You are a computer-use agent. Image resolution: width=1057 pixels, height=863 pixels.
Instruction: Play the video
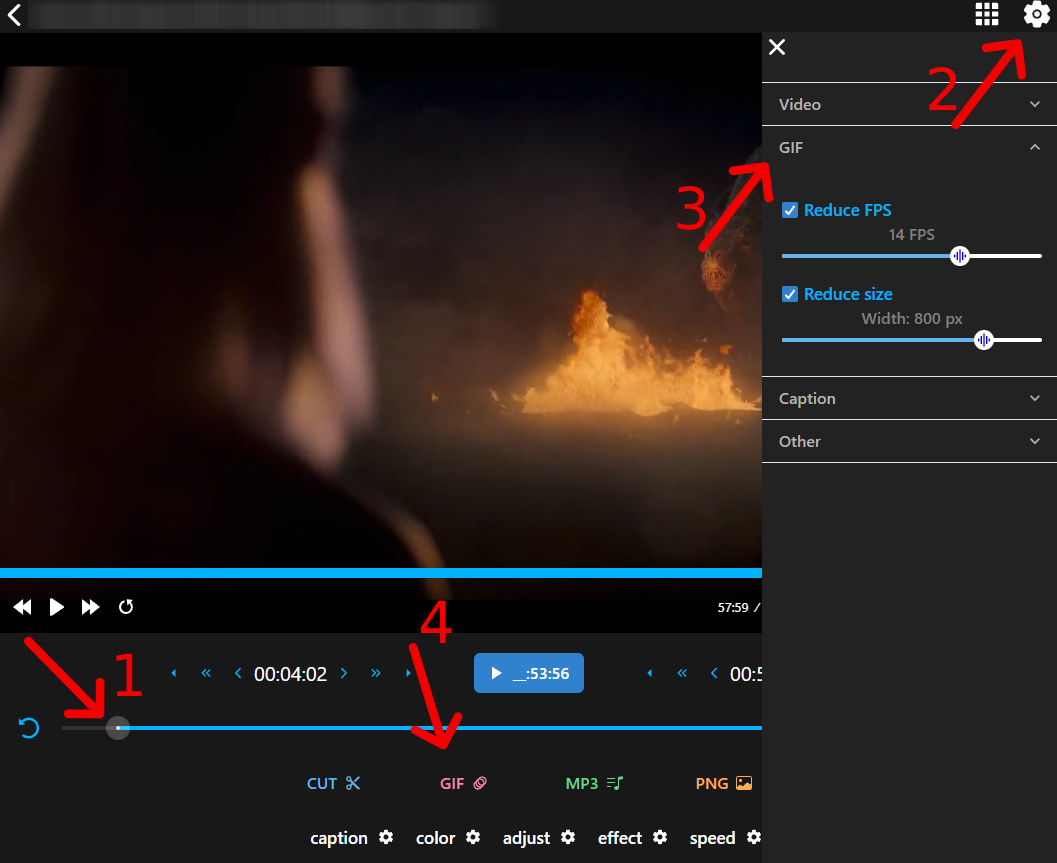[x=57, y=607]
